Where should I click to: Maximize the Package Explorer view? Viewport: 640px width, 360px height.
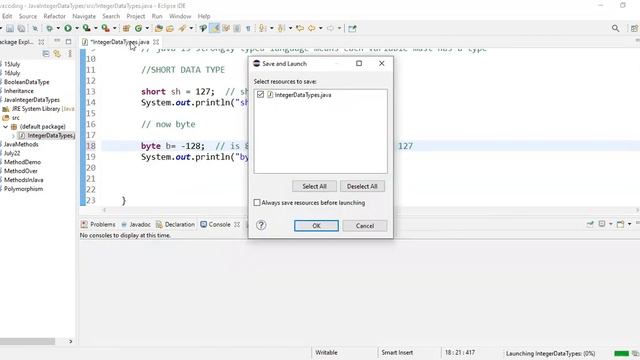tap(69, 42)
